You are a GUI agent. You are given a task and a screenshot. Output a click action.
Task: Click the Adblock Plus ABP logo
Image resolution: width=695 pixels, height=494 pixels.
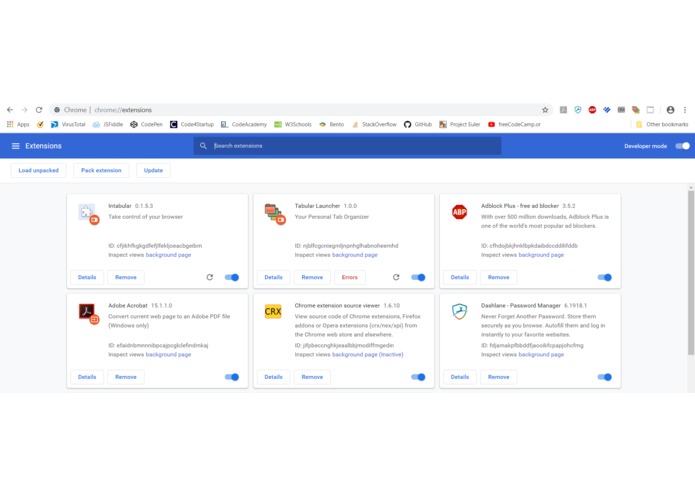click(x=459, y=212)
